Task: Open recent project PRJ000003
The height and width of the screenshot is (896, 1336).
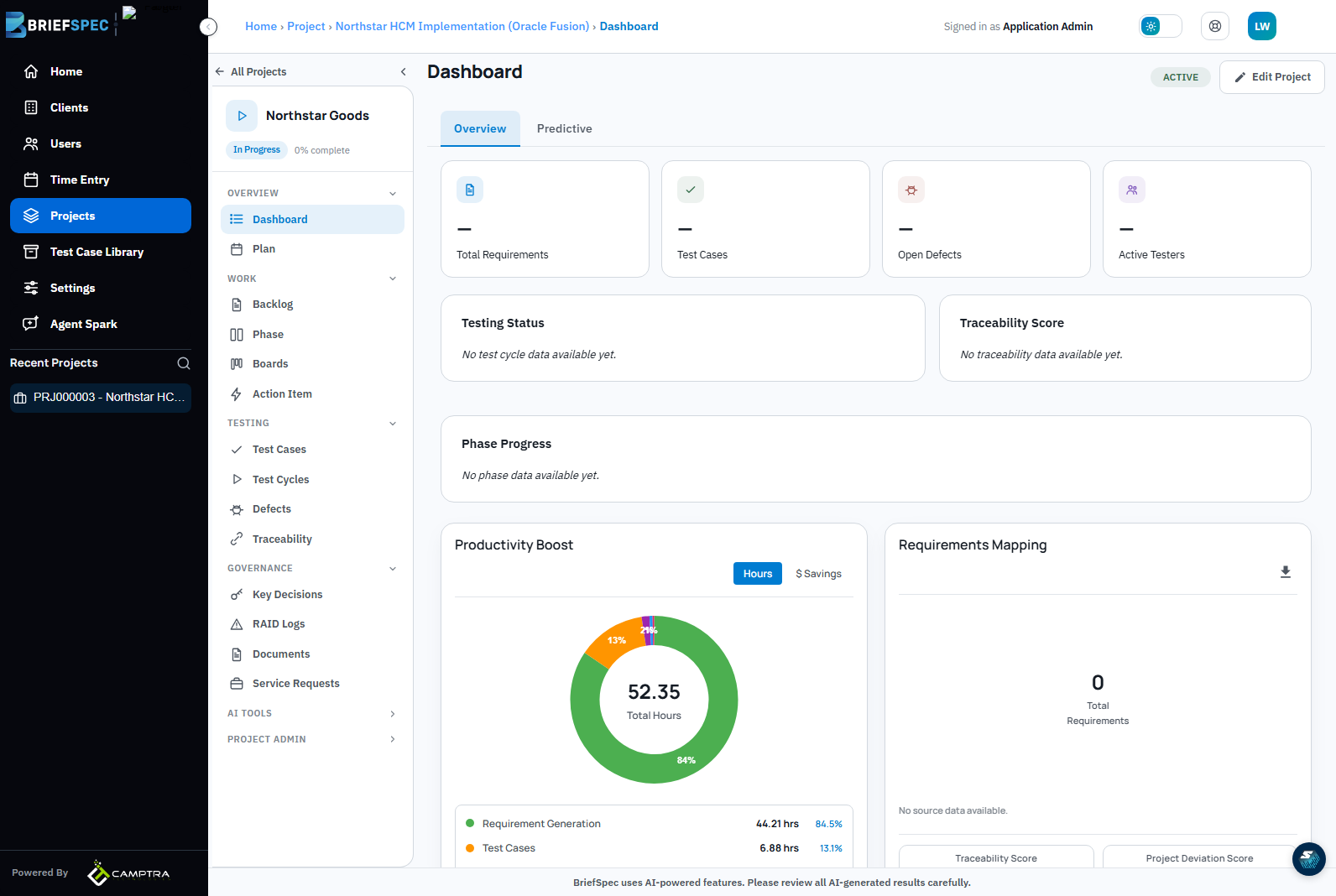Action: pyautogui.click(x=101, y=398)
